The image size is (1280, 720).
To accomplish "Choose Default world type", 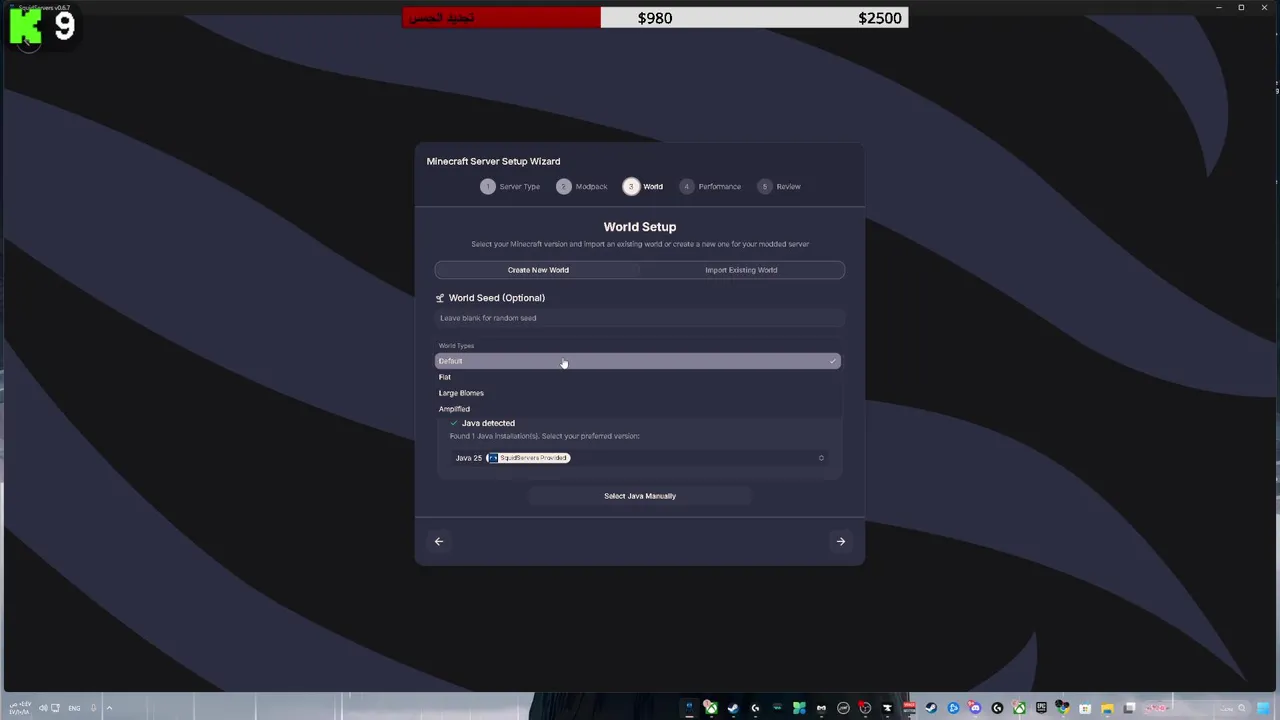I will tap(638, 361).
